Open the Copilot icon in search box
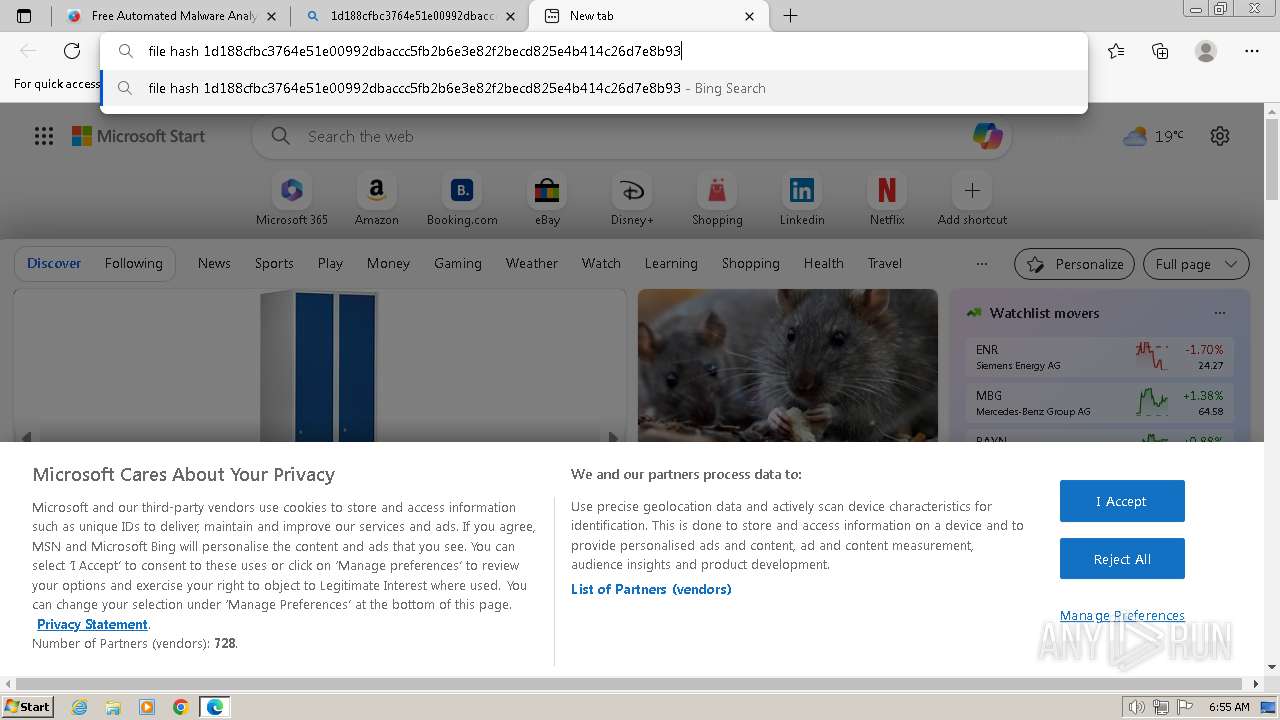 987,136
